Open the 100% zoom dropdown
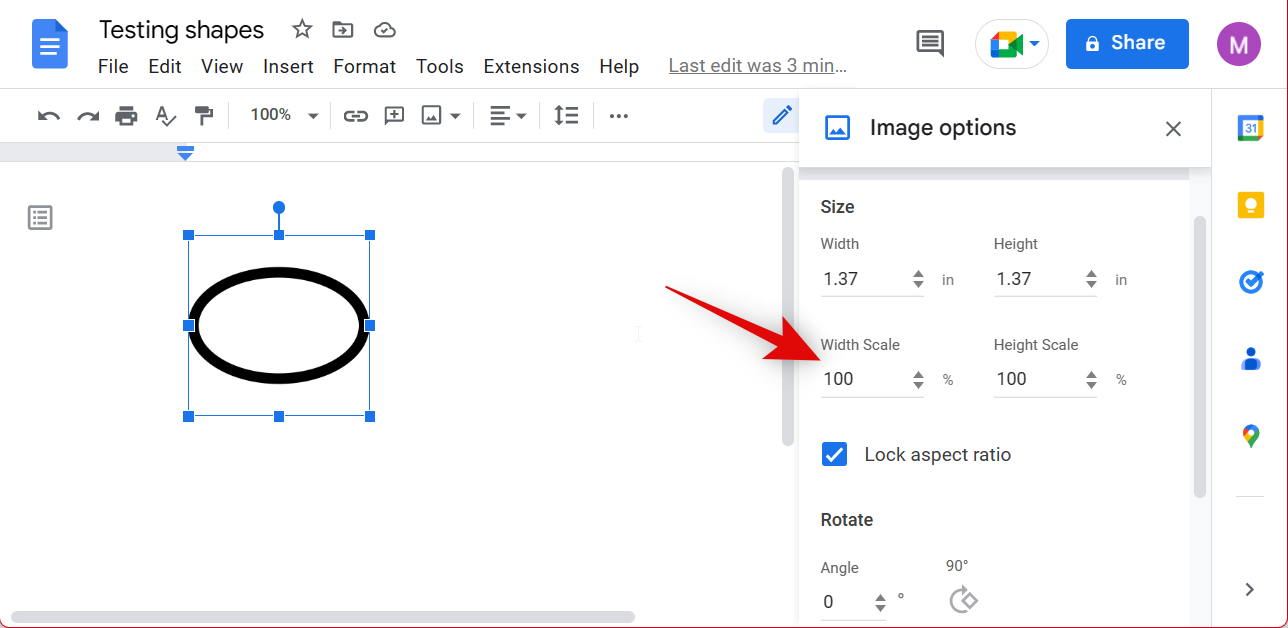 coord(284,116)
